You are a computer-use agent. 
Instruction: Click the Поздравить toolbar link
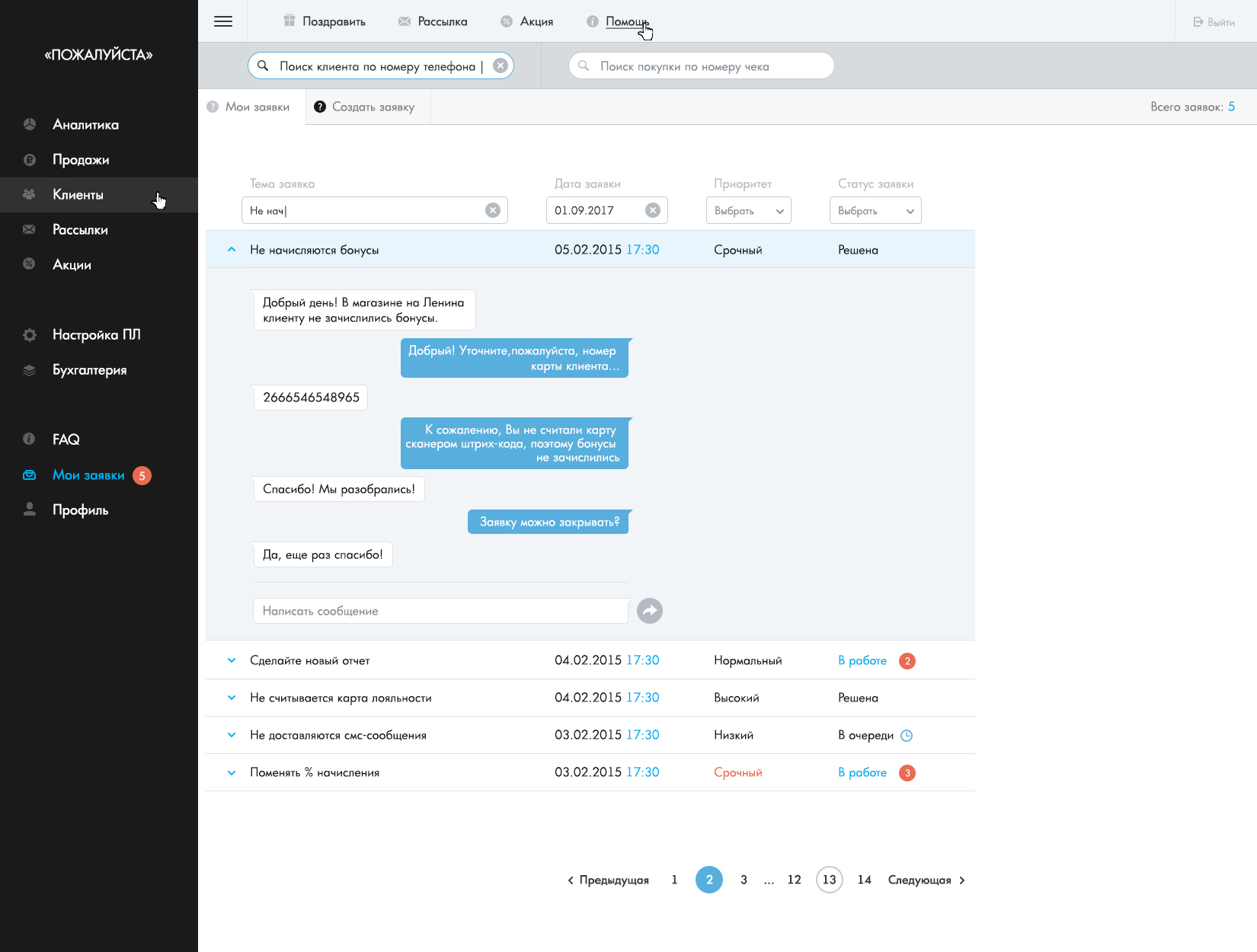(x=334, y=21)
